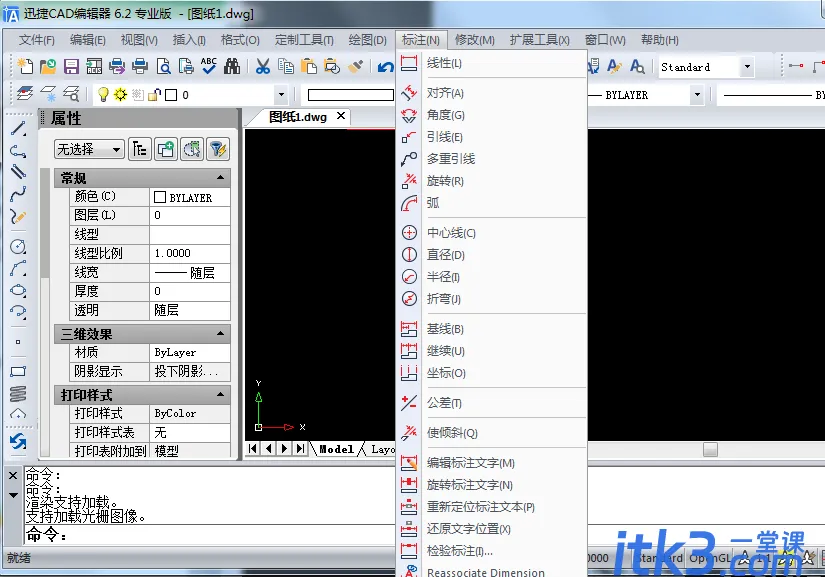This screenshot has height=577, width=825.
Task: Choose 中心线(C) center mark entry
Action: 491,232
